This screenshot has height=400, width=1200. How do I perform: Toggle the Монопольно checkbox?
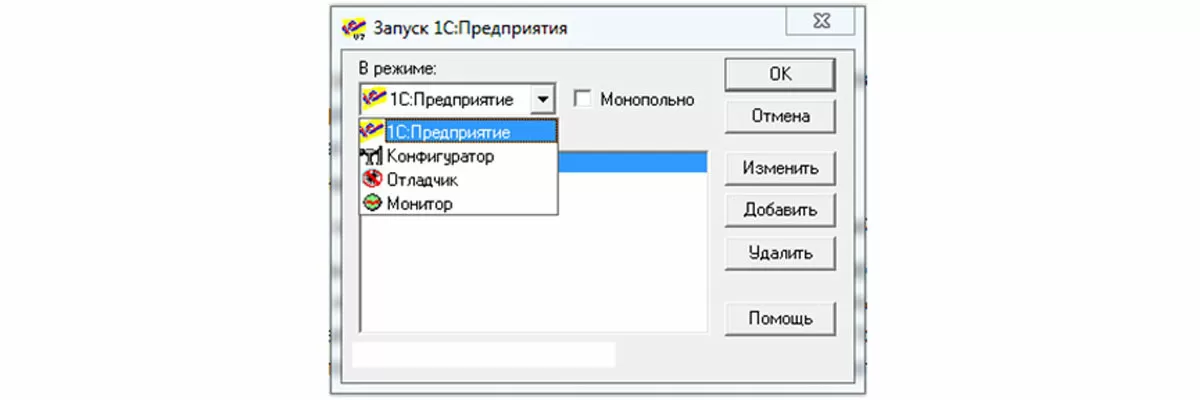583,100
